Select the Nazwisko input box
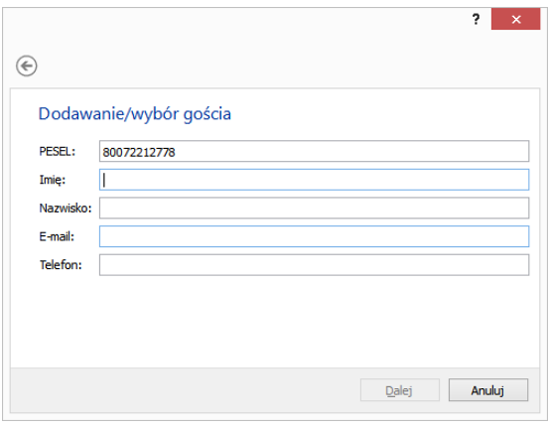550x426 pixels. click(314, 208)
